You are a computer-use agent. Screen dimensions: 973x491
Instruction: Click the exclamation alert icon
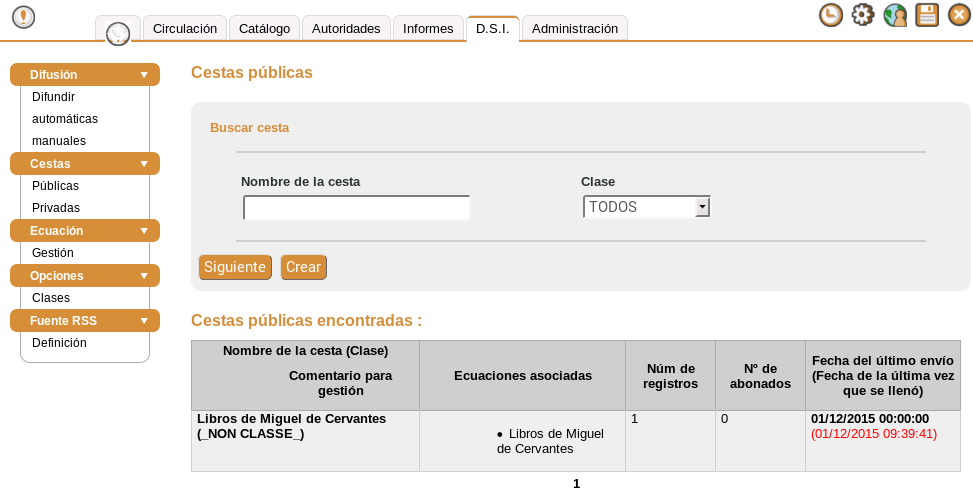point(23,17)
